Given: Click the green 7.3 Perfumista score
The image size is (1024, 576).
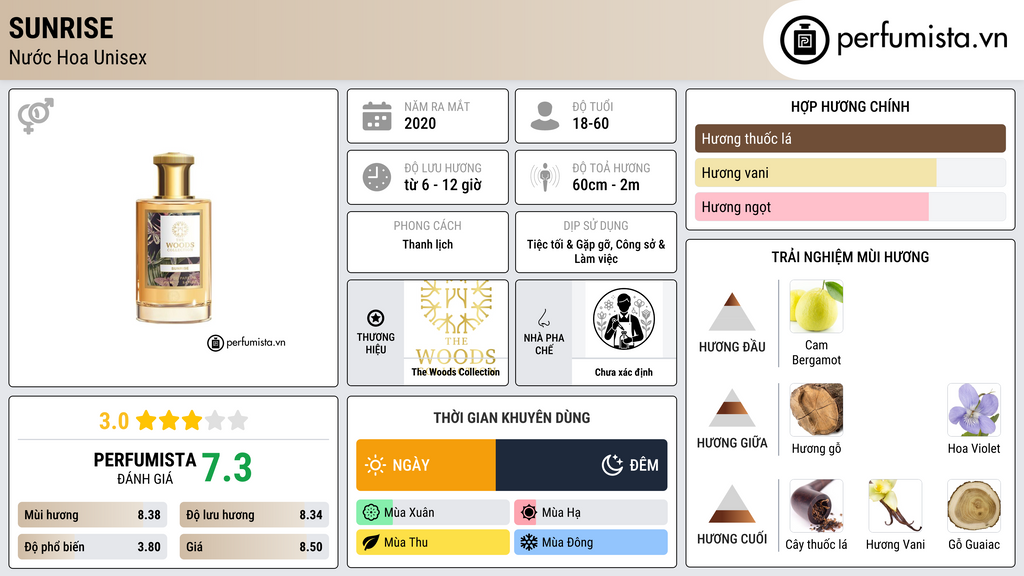Looking at the screenshot, I should [x=227, y=468].
